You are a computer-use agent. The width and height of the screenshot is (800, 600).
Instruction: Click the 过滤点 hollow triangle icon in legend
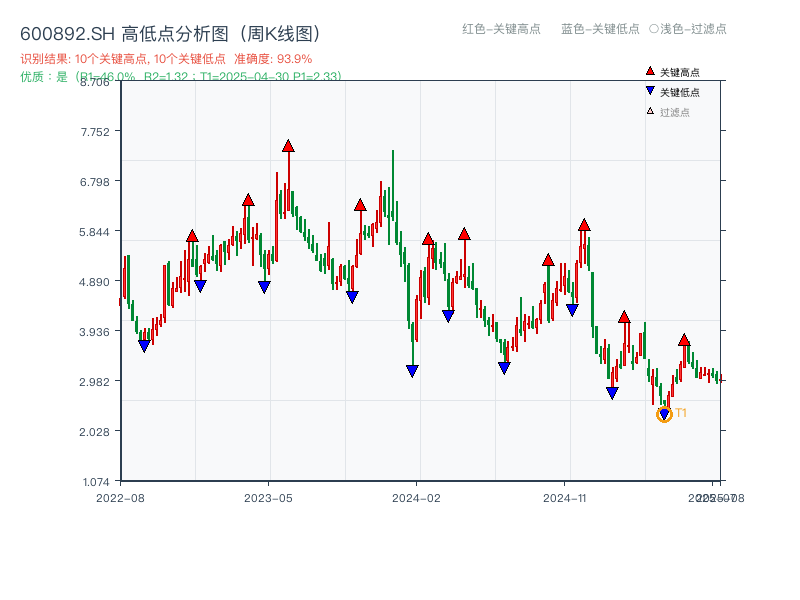(x=650, y=110)
